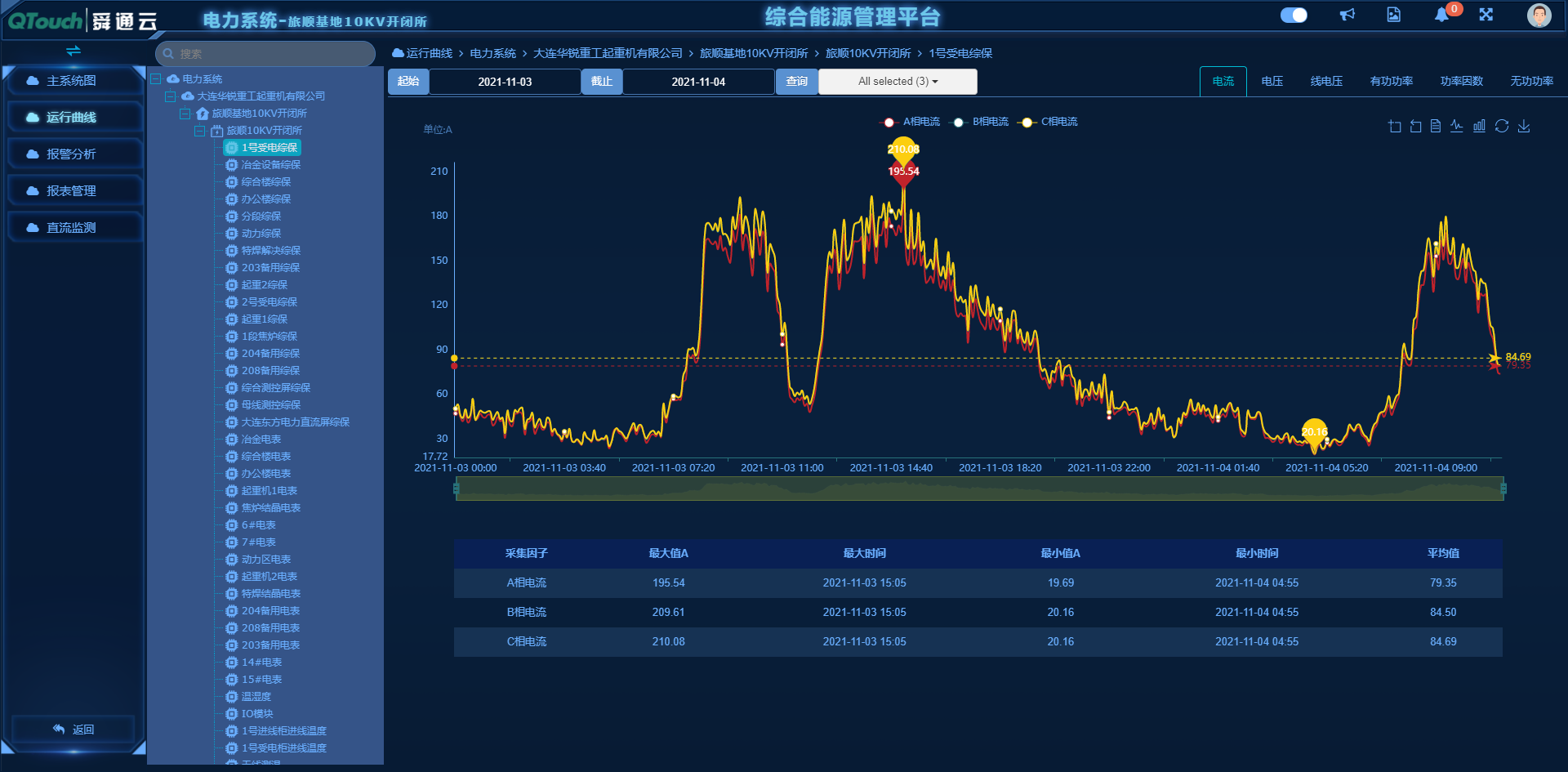Collapse the 电力系统 root tree node
This screenshot has width=1568, height=772.
coord(156,79)
